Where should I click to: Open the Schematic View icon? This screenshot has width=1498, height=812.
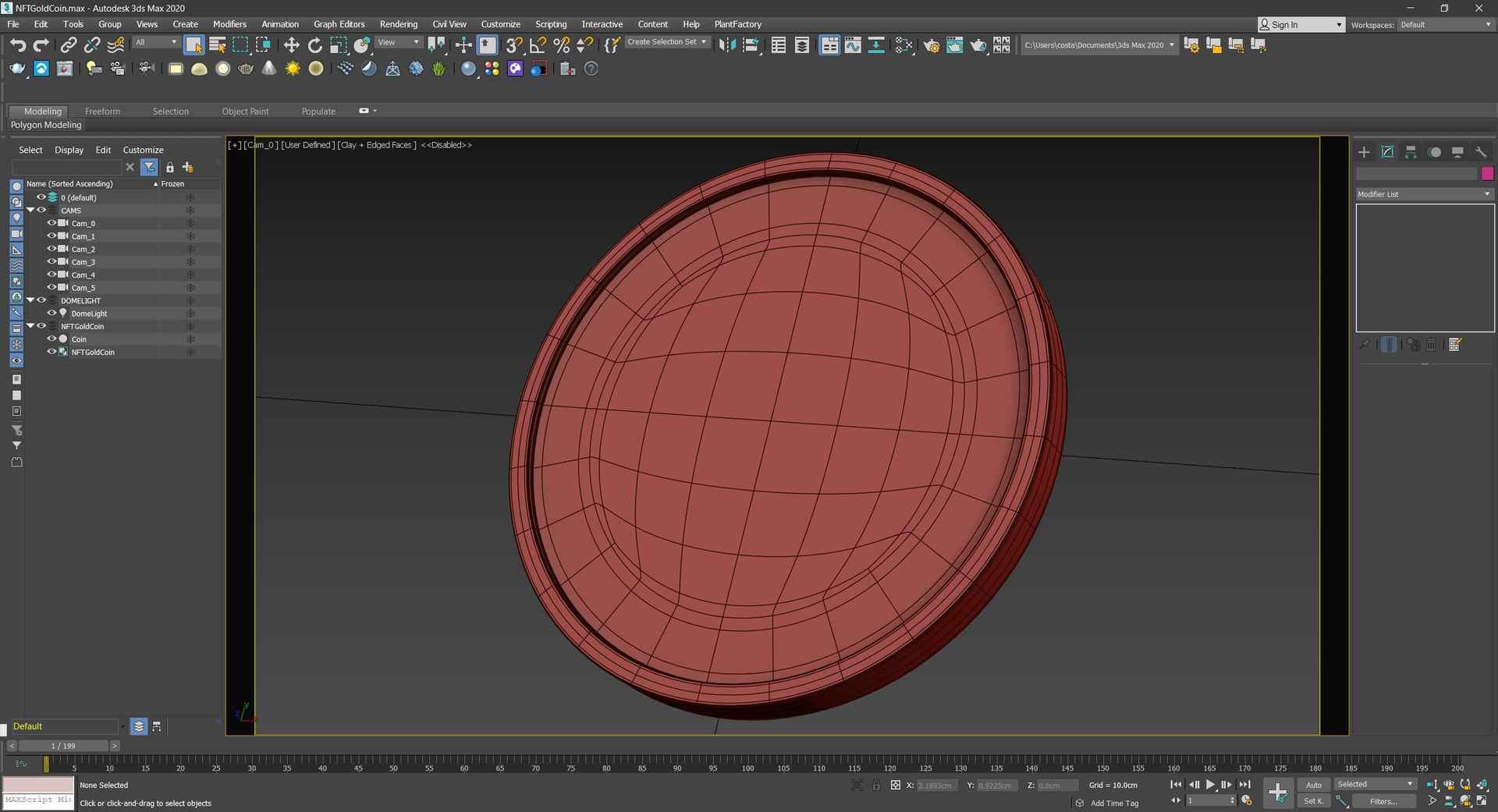point(876,45)
